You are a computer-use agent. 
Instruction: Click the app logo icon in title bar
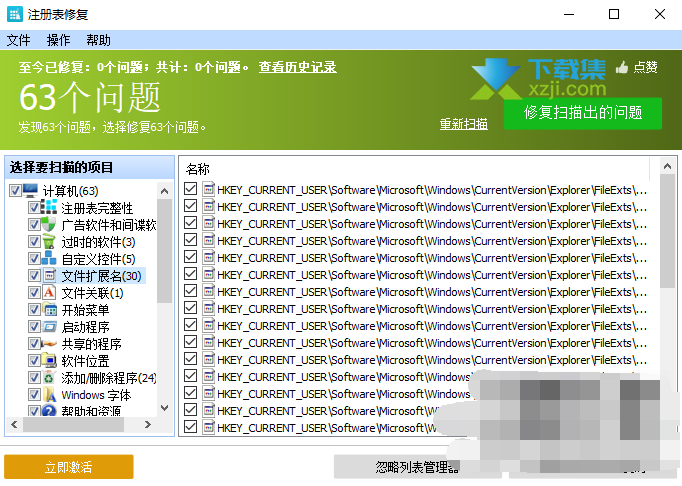15,14
